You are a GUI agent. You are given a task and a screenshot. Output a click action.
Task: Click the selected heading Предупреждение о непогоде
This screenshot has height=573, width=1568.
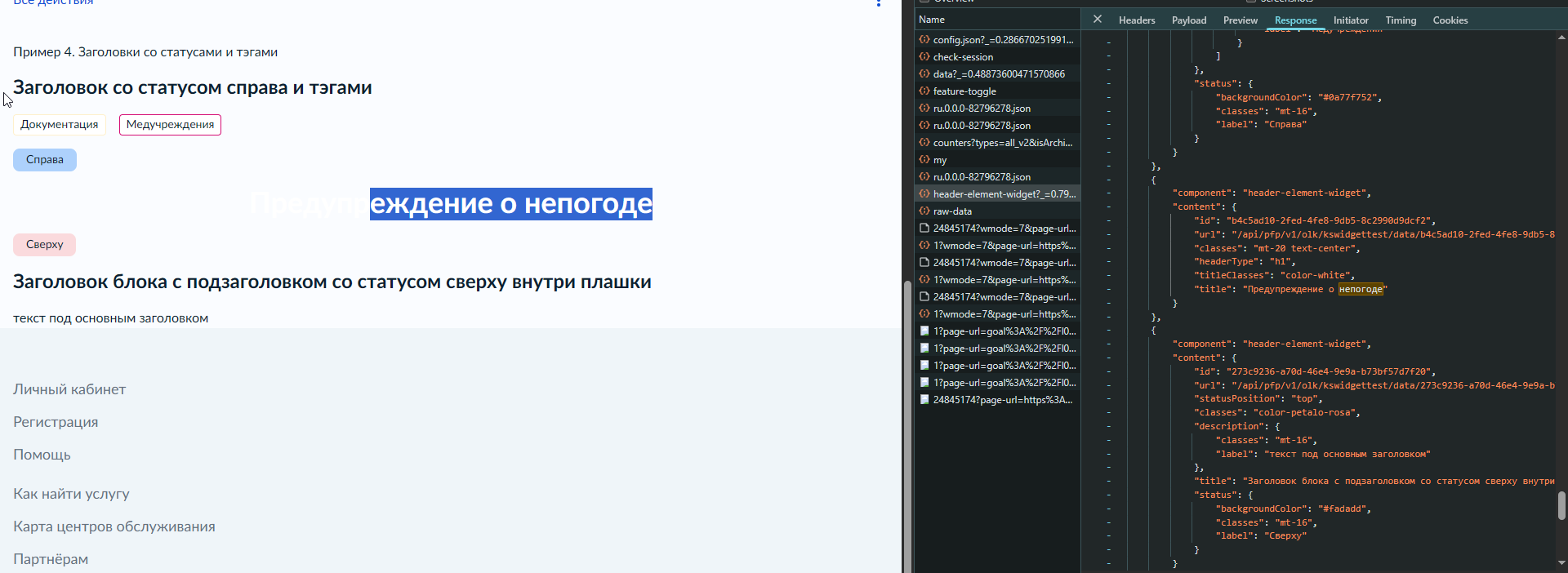click(451, 204)
